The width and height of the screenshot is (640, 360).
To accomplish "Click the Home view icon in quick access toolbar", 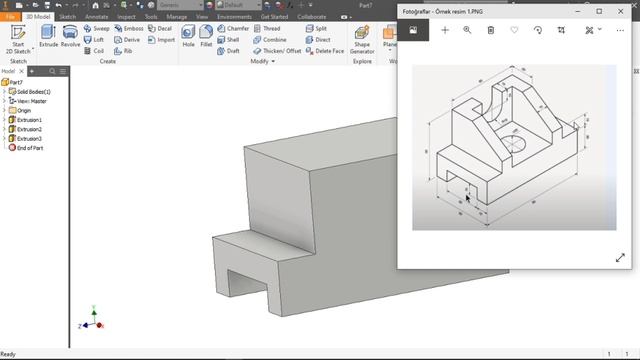I will (x=95, y=5).
